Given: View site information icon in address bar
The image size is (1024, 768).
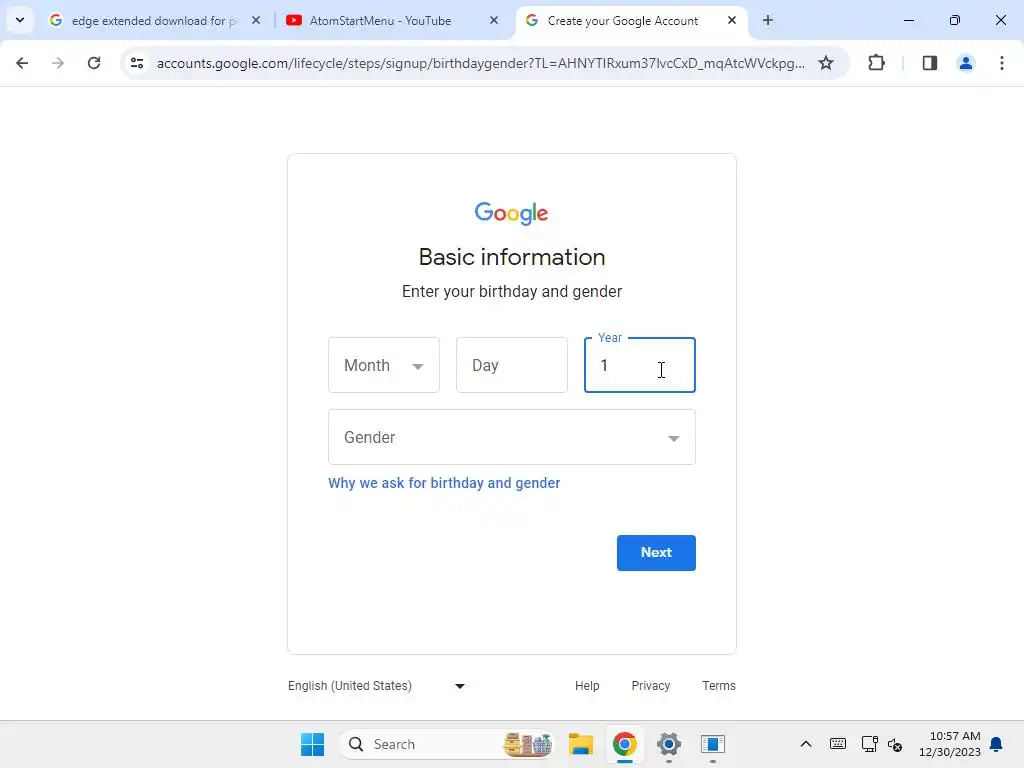Looking at the screenshot, I should pos(137,63).
